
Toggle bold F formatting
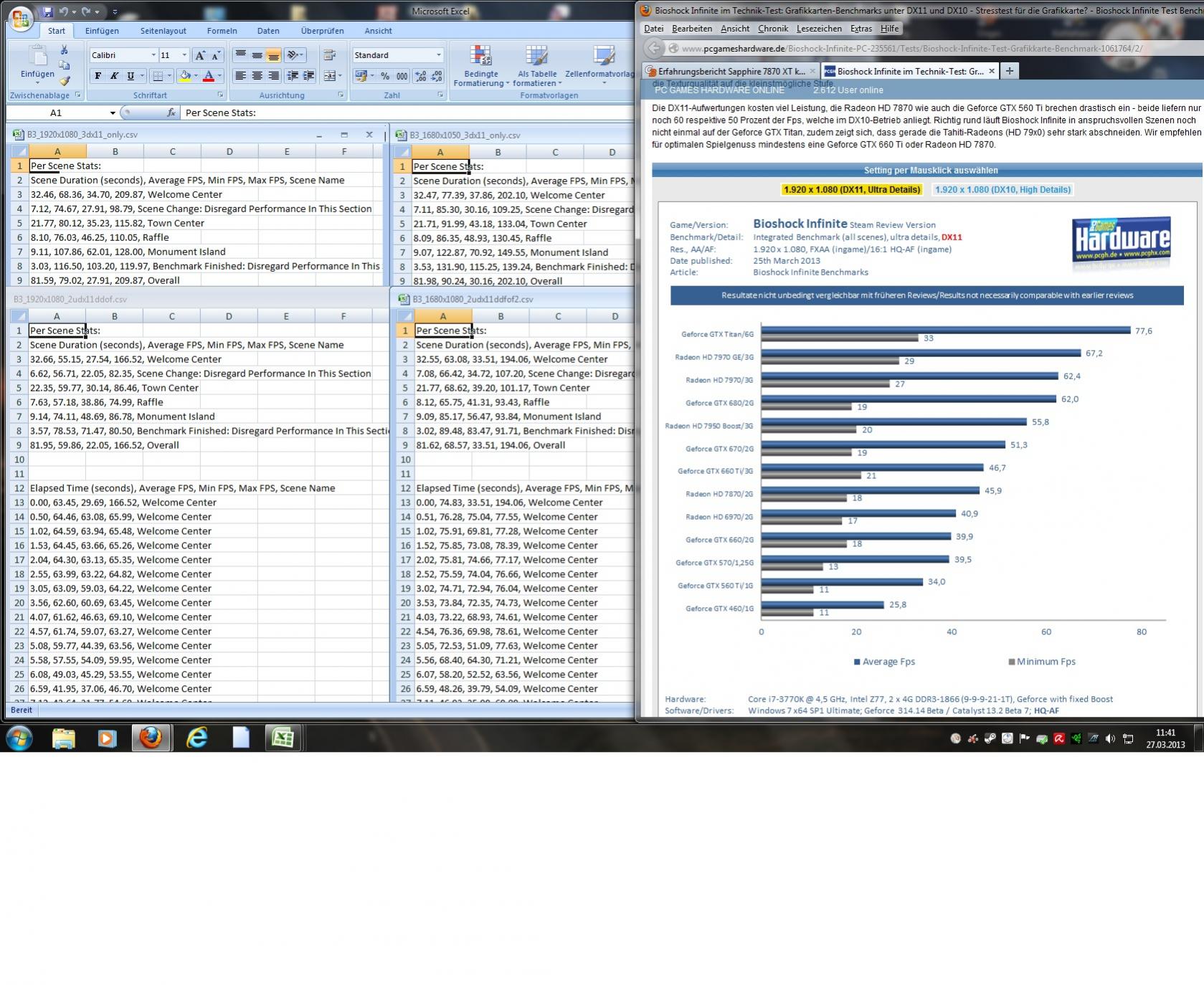[x=98, y=76]
